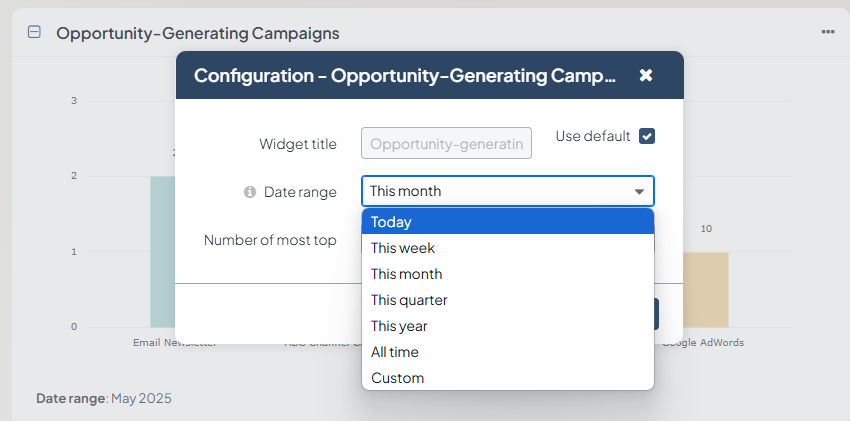Click the Date range dropdown arrow

639,191
